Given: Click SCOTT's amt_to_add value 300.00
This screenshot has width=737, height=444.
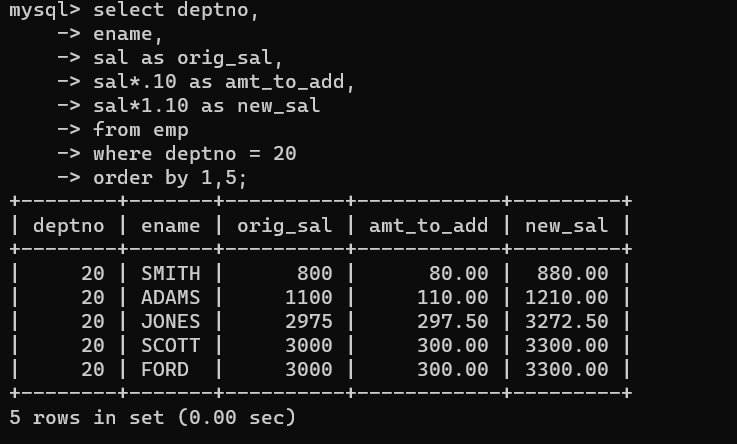Looking at the screenshot, I should pyautogui.click(x=453, y=346).
